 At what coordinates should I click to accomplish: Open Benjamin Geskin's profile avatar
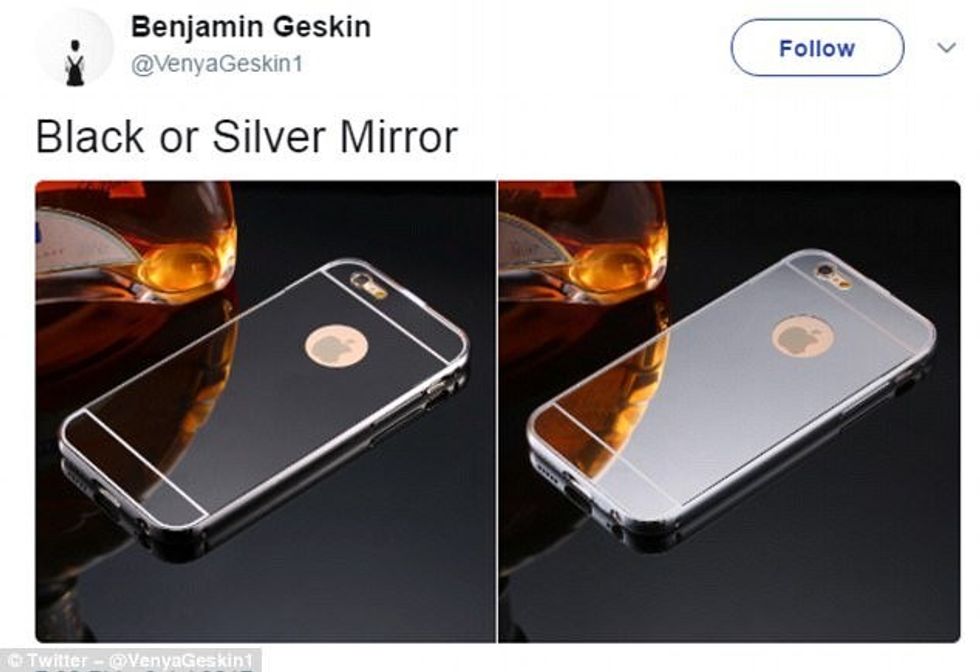75,48
